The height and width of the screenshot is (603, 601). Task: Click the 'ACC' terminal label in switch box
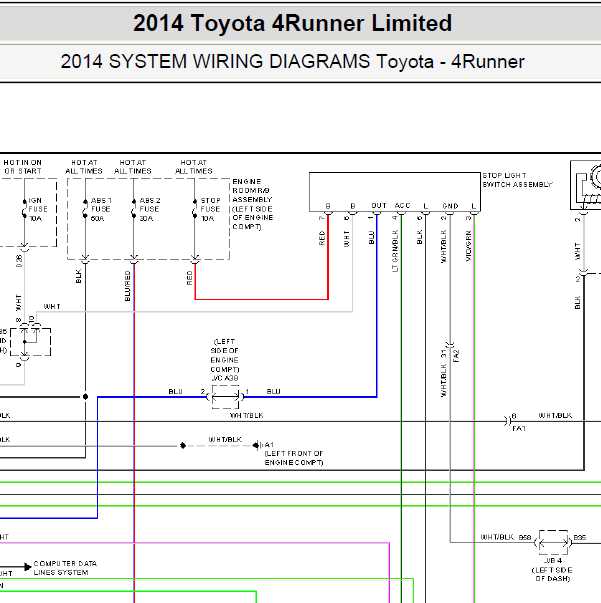click(x=402, y=206)
